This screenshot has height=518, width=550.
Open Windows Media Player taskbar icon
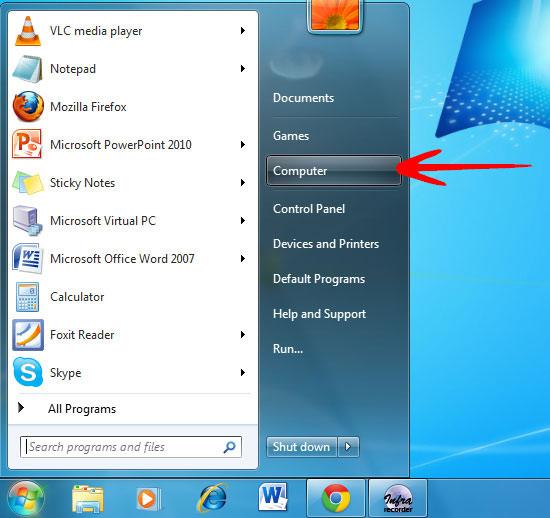[149, 499]
